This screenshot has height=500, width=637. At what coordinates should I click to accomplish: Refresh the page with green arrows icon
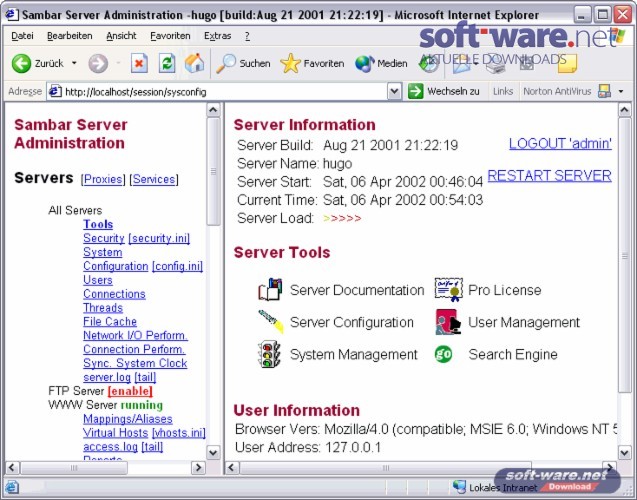[x=167, y=63]
